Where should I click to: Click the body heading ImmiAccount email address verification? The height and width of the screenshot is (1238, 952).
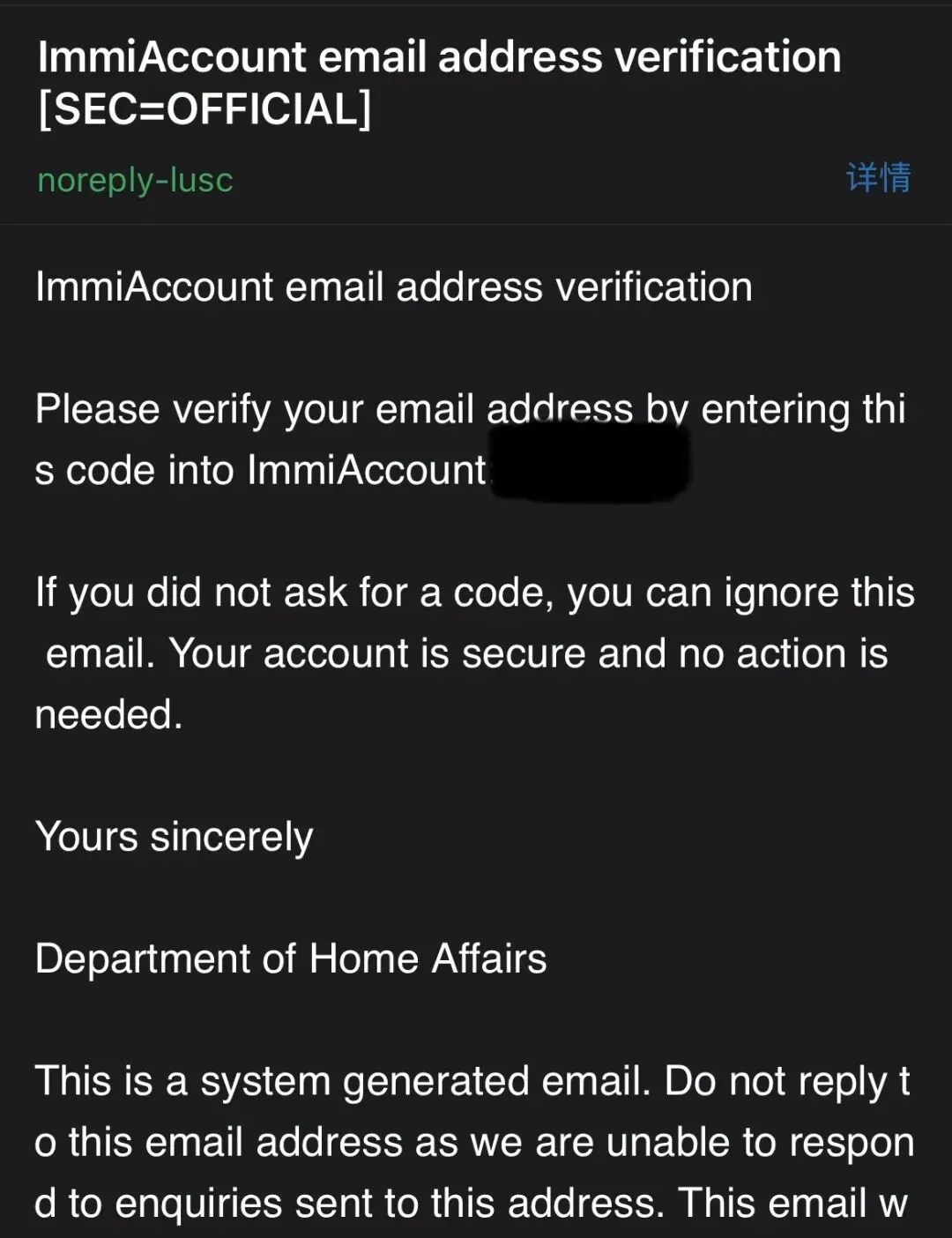(394, 287)
